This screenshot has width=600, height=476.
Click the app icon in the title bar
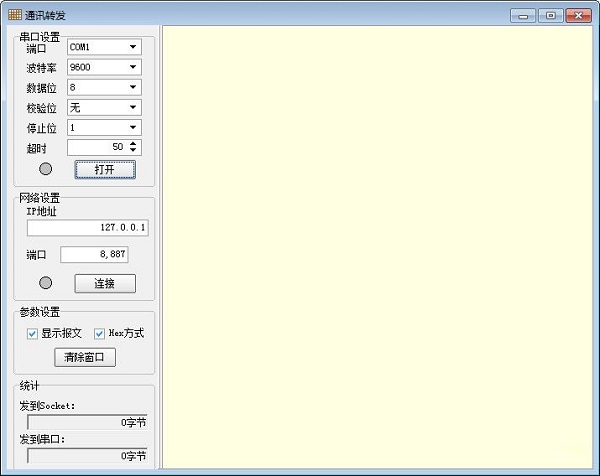coord(14,15)
